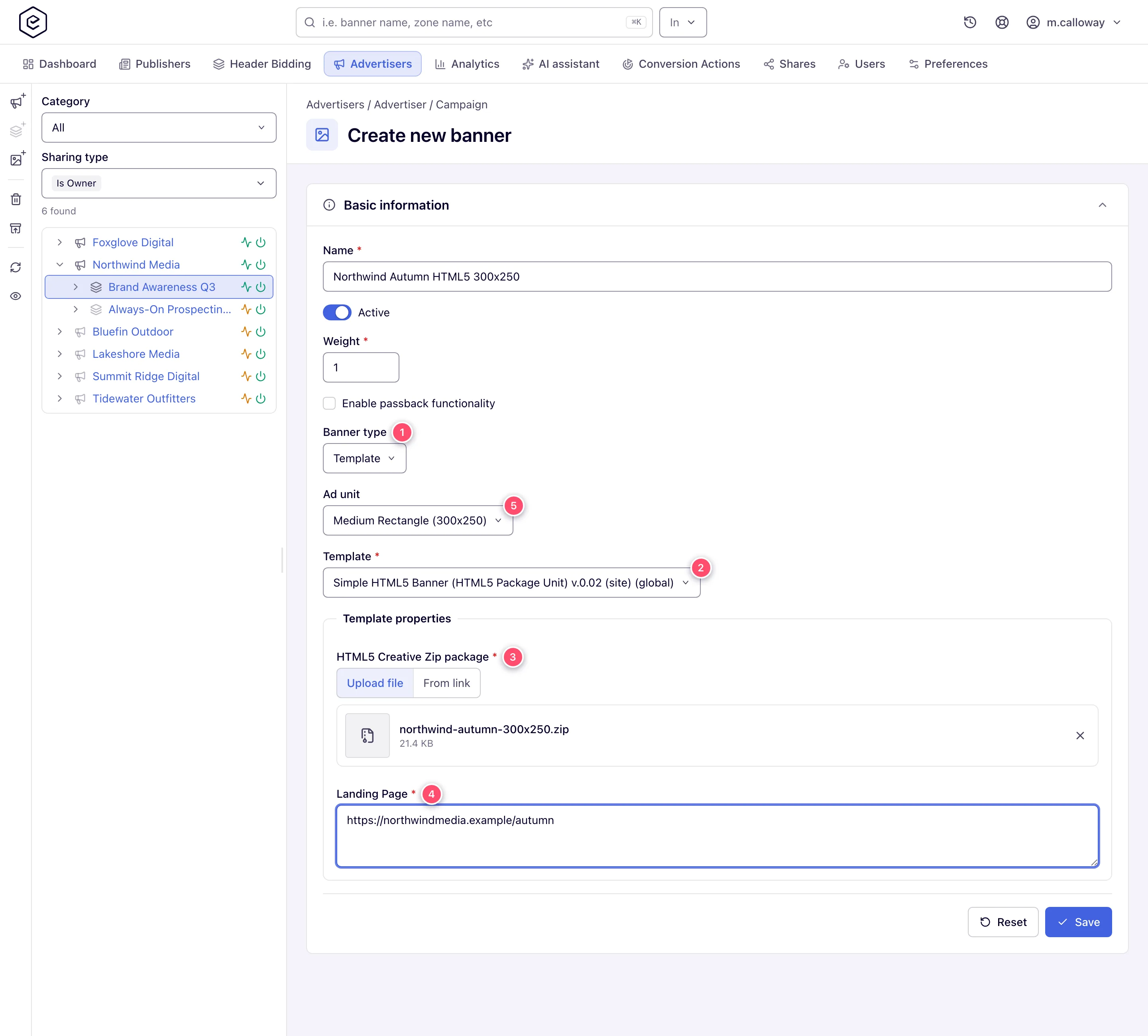Open the Banner type Template dropdown

click(364, 458)
